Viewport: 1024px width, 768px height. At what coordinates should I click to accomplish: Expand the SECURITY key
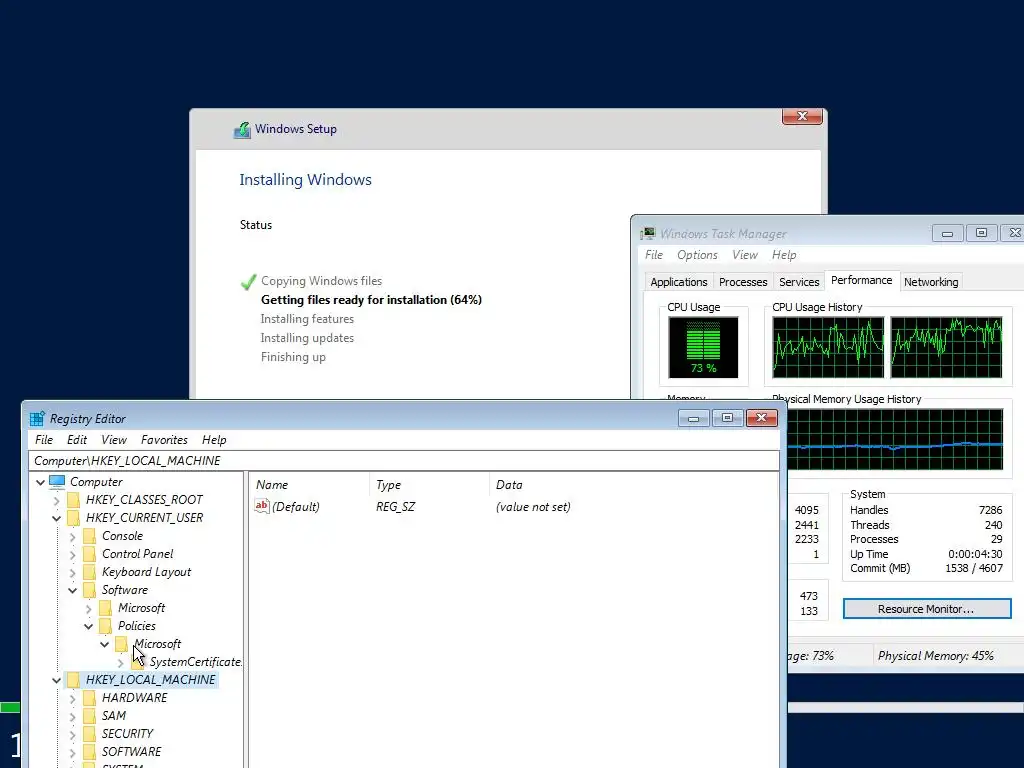tap(72, 734)
